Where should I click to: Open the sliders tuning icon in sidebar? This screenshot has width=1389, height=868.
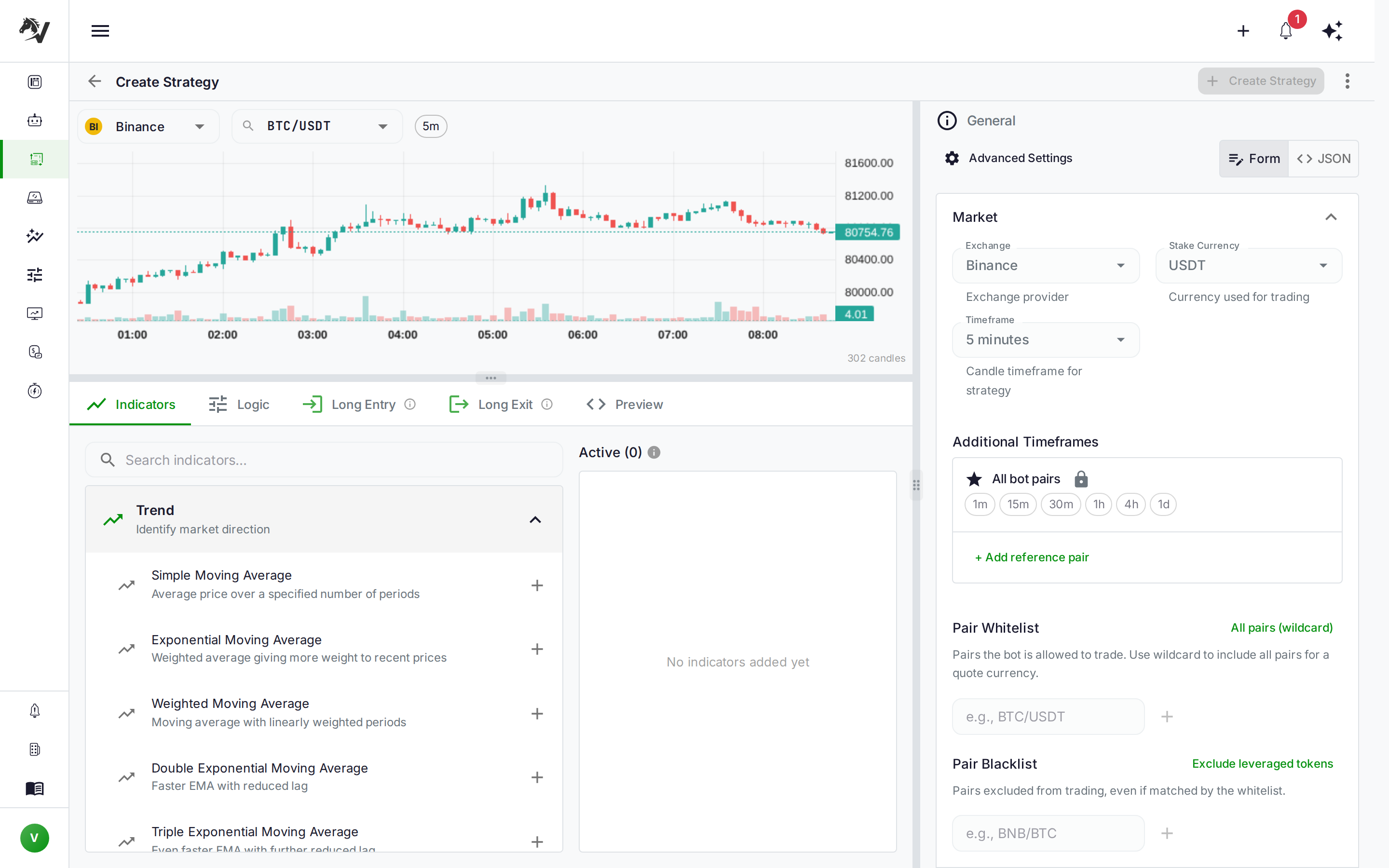pos(34,275)
